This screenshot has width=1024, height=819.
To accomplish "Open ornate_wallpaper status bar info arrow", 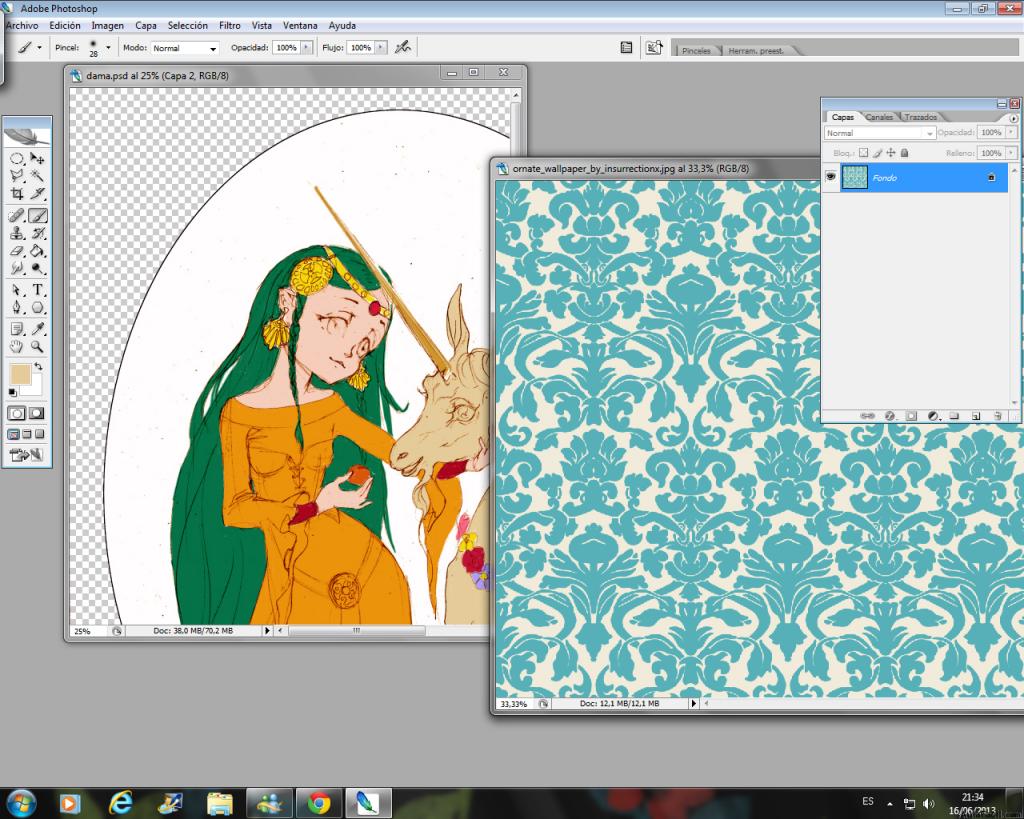I will click(694, 703).
